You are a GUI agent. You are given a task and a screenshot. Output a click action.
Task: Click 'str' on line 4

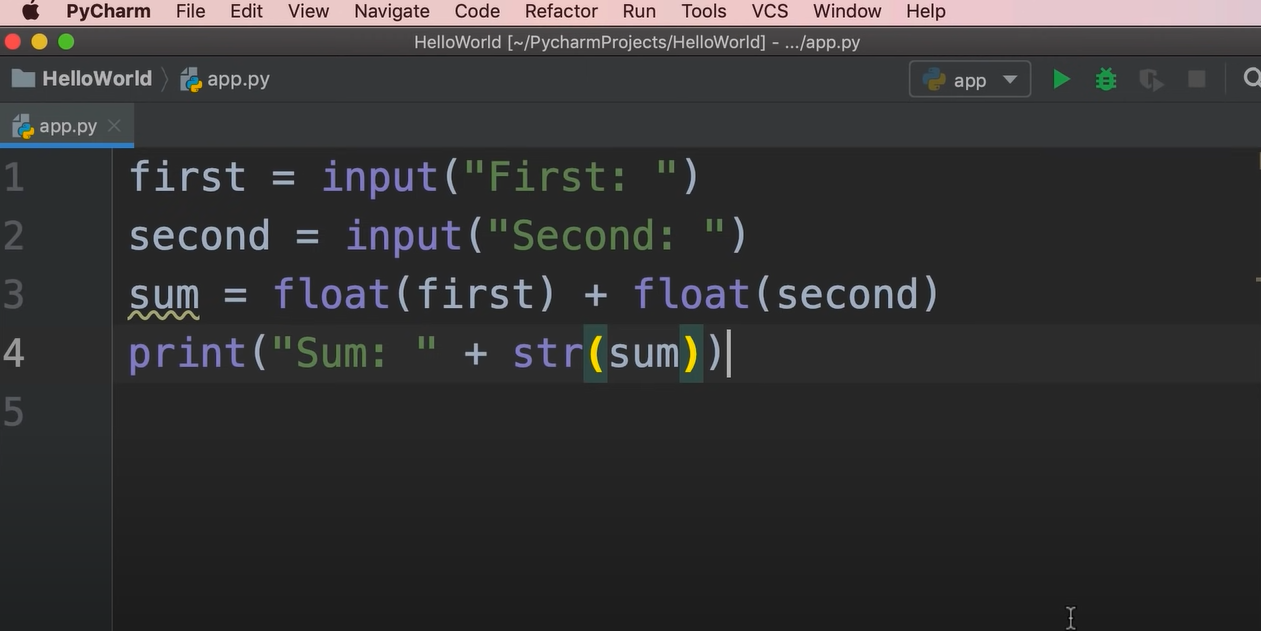tap(548, 353)
